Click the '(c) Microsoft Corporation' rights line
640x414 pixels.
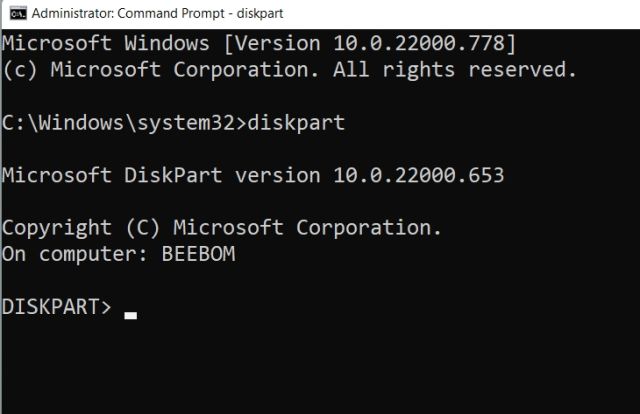290,70
